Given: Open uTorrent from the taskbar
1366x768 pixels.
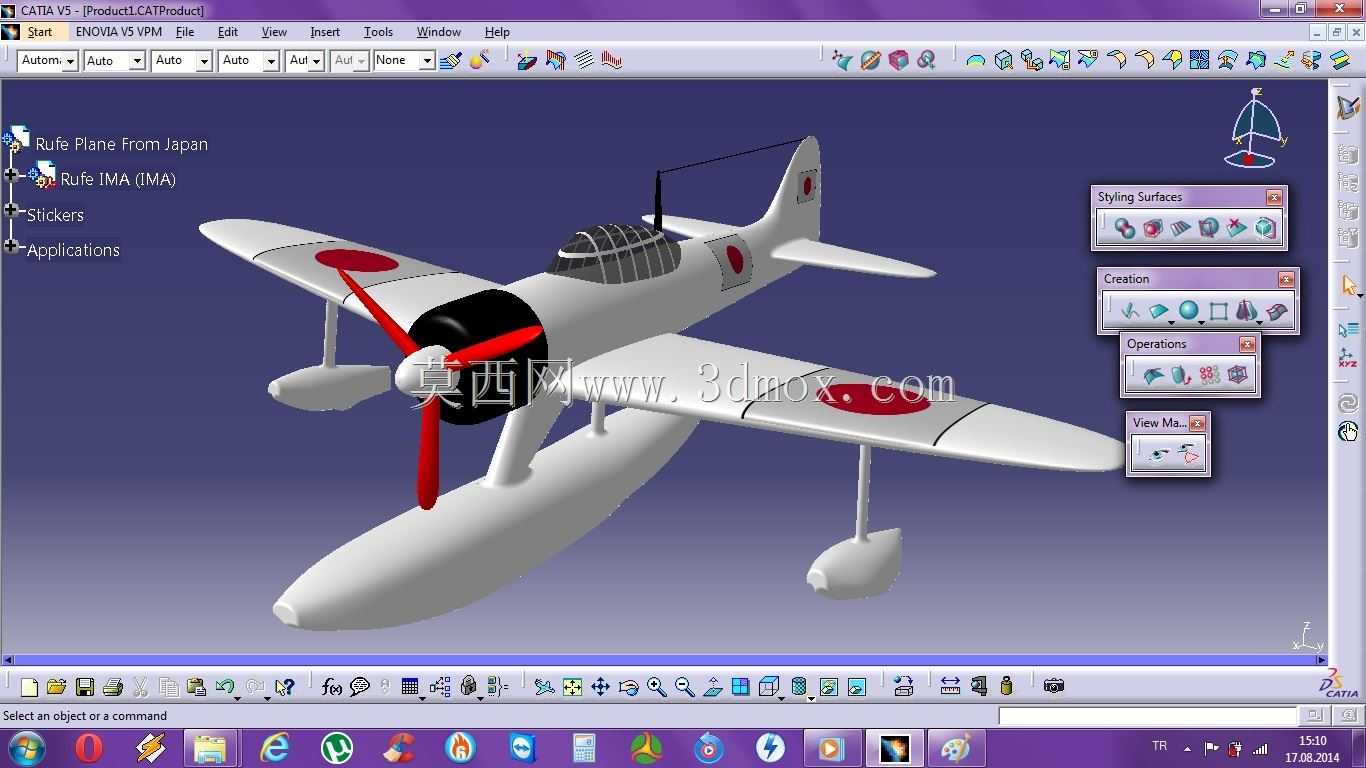Looking at the screenshot, I should [x=337, y=747].
